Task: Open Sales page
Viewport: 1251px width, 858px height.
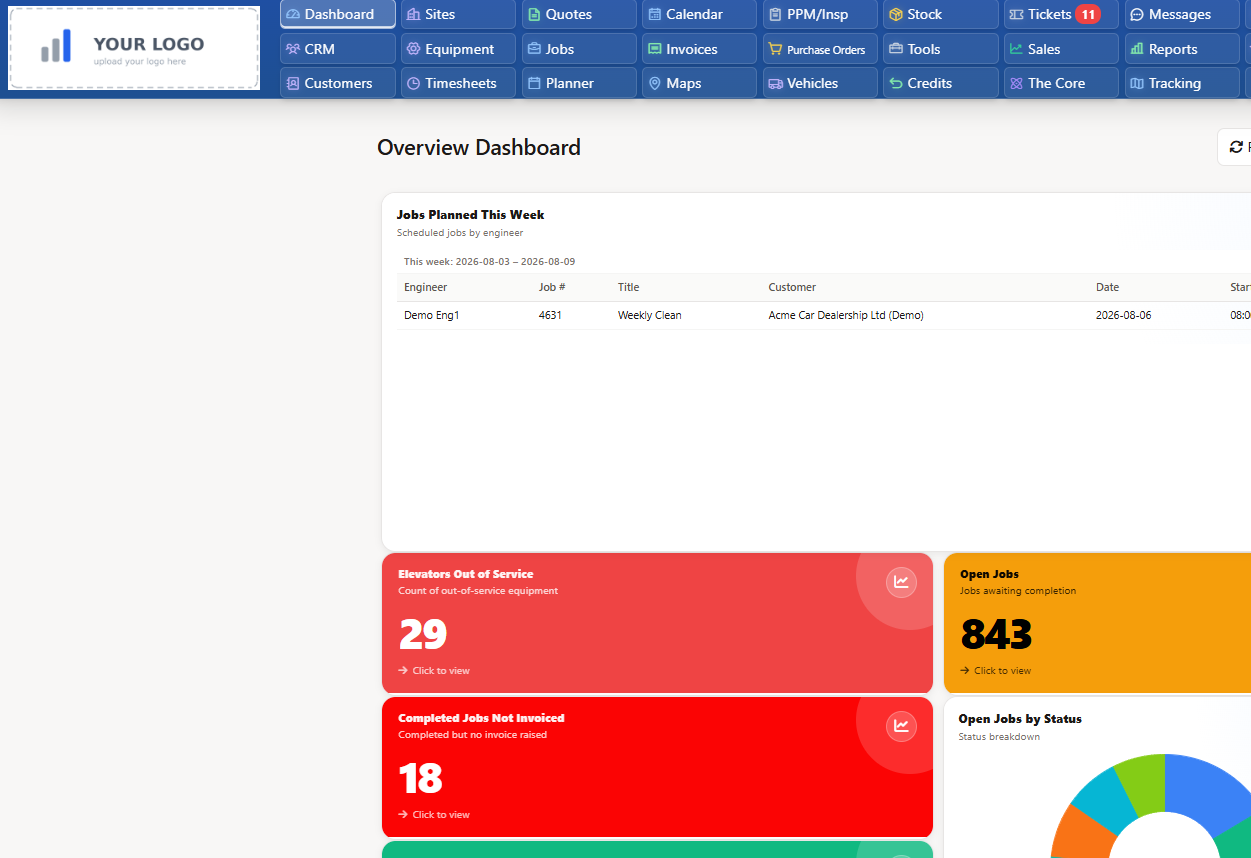Action: [x=1061, y=49]
